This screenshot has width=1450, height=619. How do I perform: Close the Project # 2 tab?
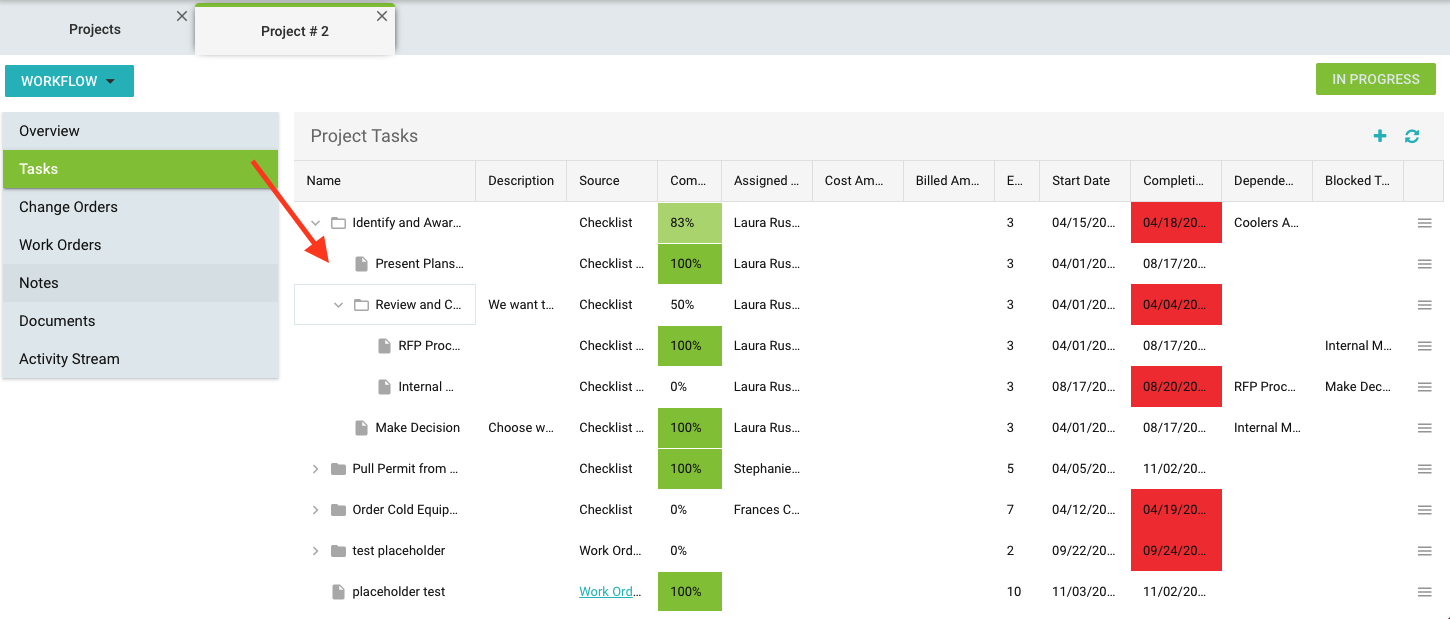382,16
